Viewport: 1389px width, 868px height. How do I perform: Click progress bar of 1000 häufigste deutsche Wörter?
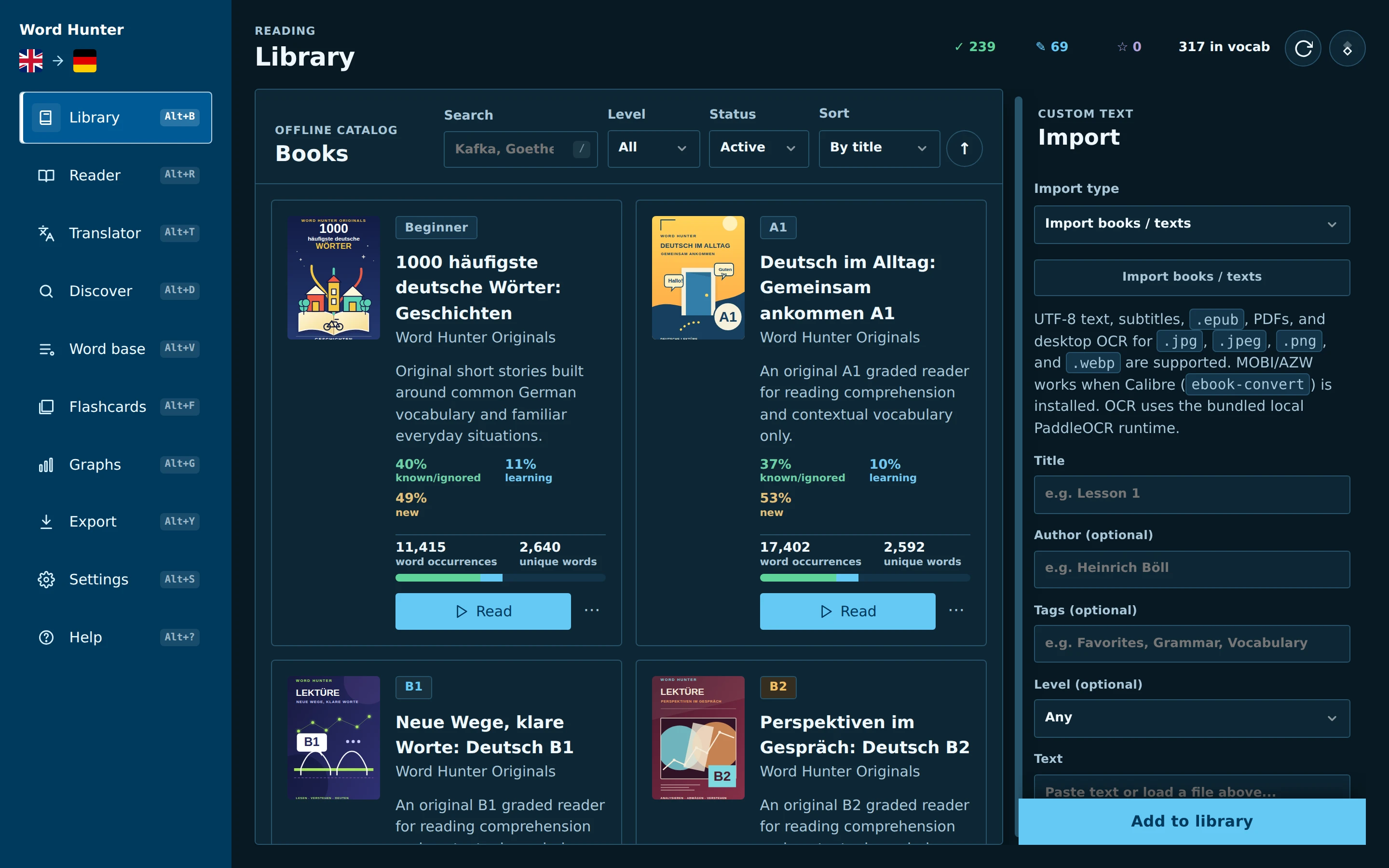click(501, 578)
